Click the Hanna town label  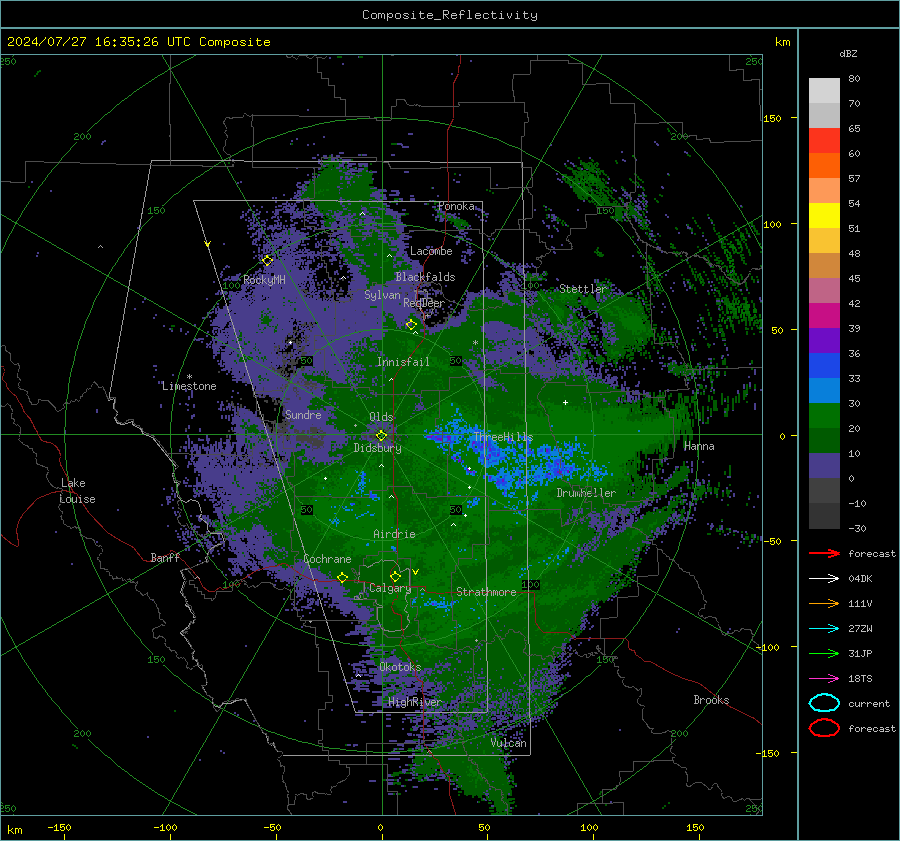coord(699,446)
